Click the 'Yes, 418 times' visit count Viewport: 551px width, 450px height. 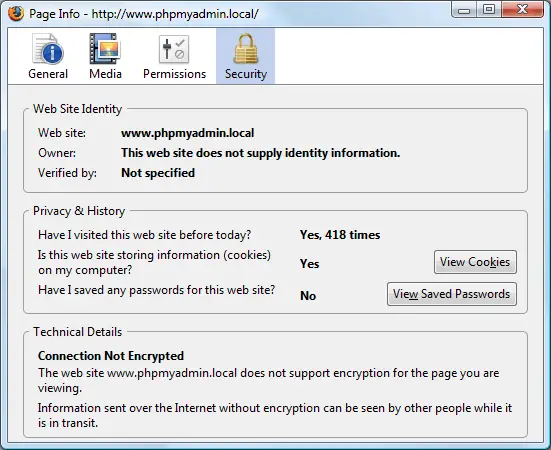(340, 235)
